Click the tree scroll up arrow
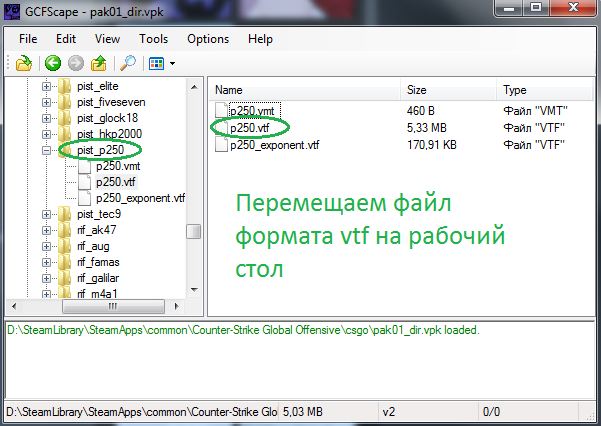This screenshot has height=426, width=601. coord(194,87)
